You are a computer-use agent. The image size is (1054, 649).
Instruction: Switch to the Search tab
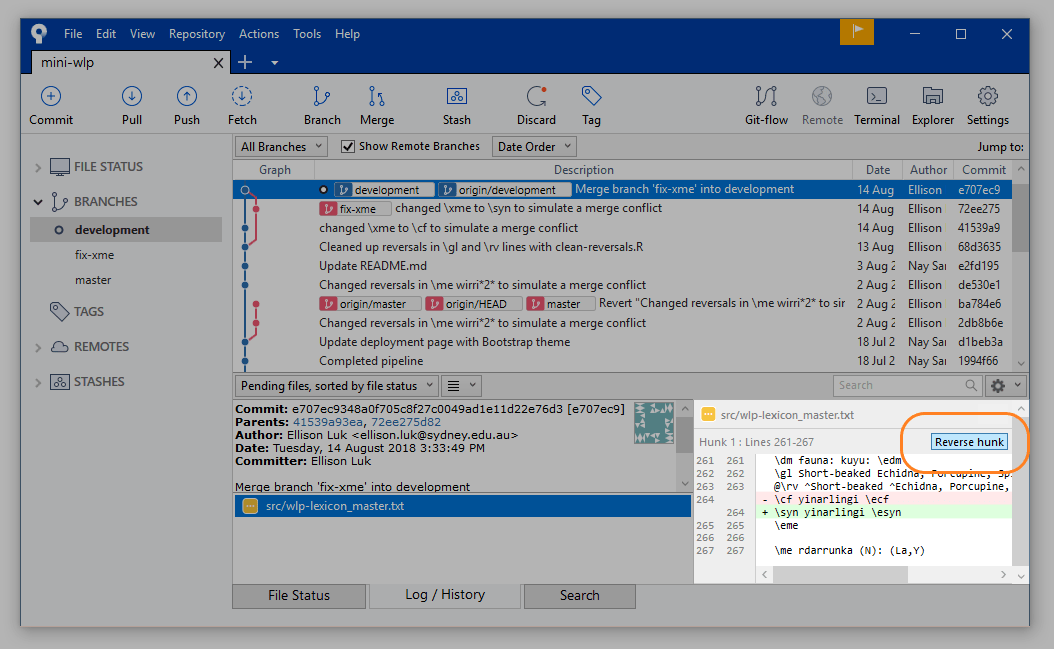tap(579, 596)
